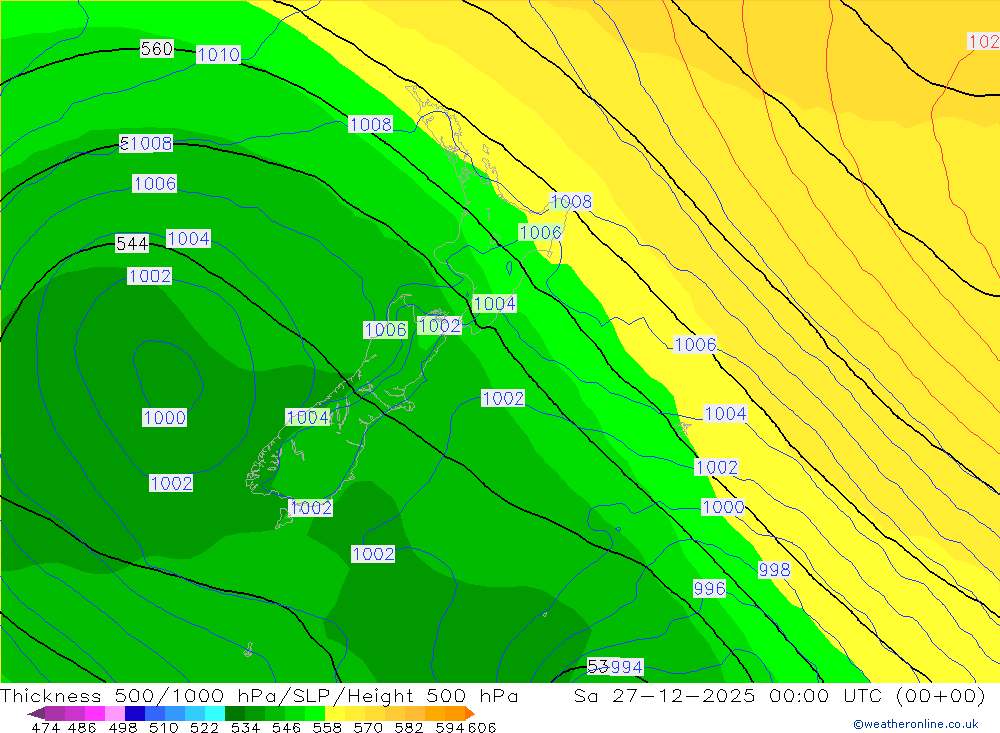The height and width of the screenshot is (733, 1000).
Task: Click the 474 legend value
Action: [45, 727]
